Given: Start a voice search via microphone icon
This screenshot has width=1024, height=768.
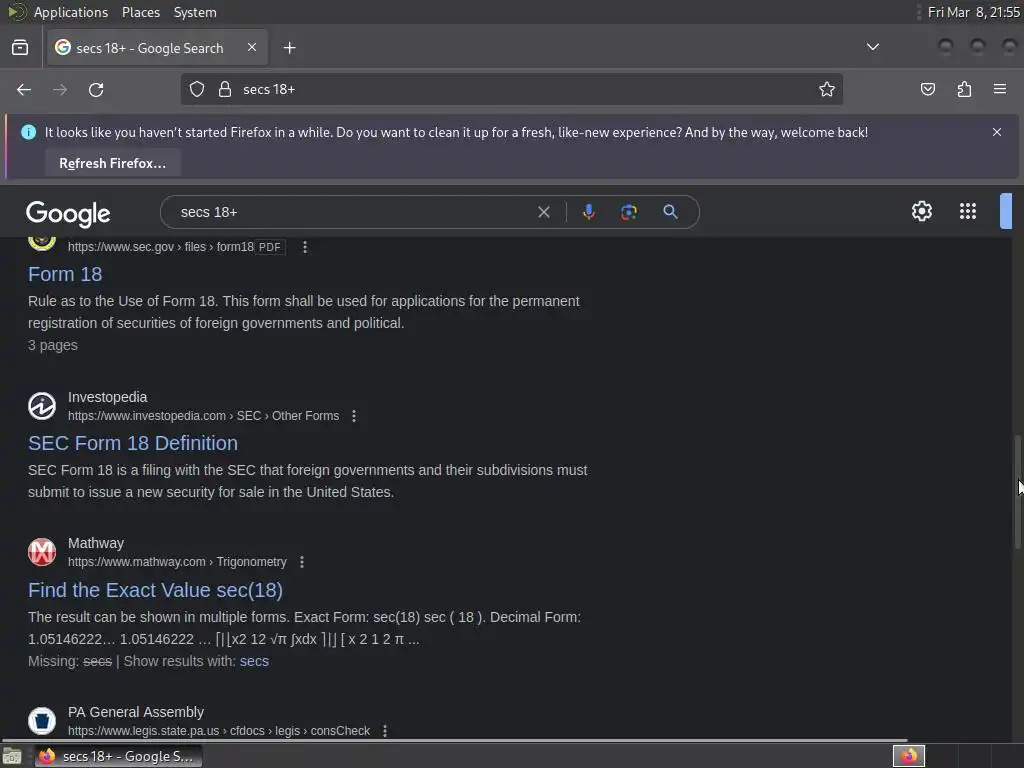Looking at the screenshot, I should pyautogui.click(x=588, y=212).
